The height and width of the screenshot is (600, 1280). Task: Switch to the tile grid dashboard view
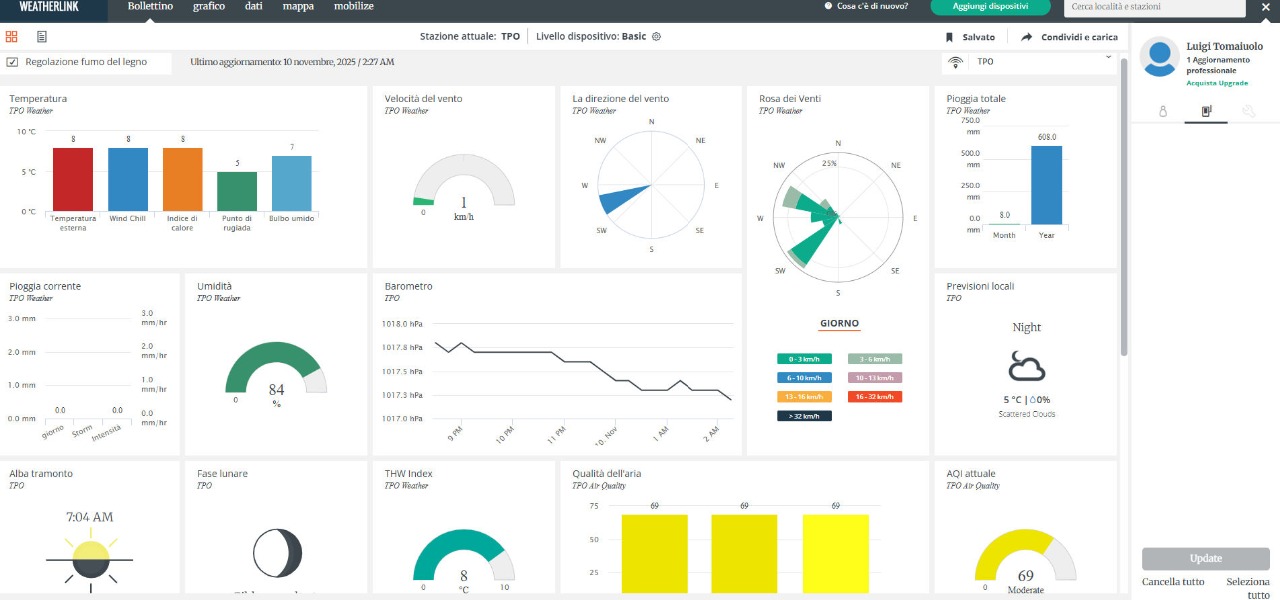pyautogui.click(x=12, y=37)
